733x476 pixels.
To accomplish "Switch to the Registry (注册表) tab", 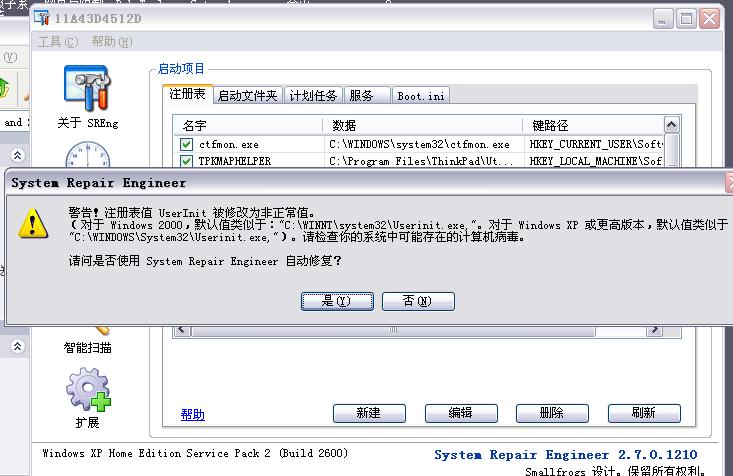I will (187, 94).
